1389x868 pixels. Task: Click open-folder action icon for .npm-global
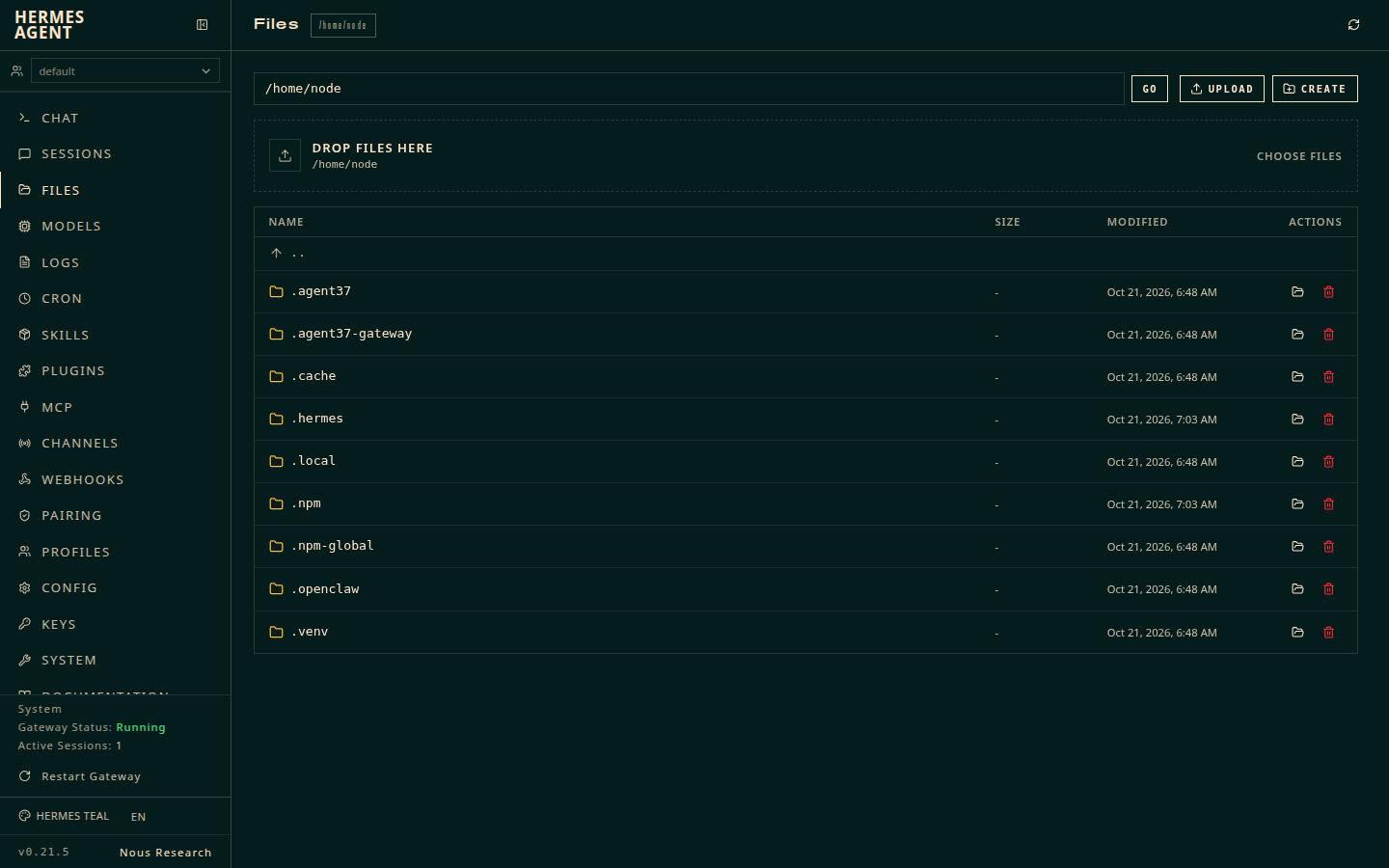[x=1297, y=547]
